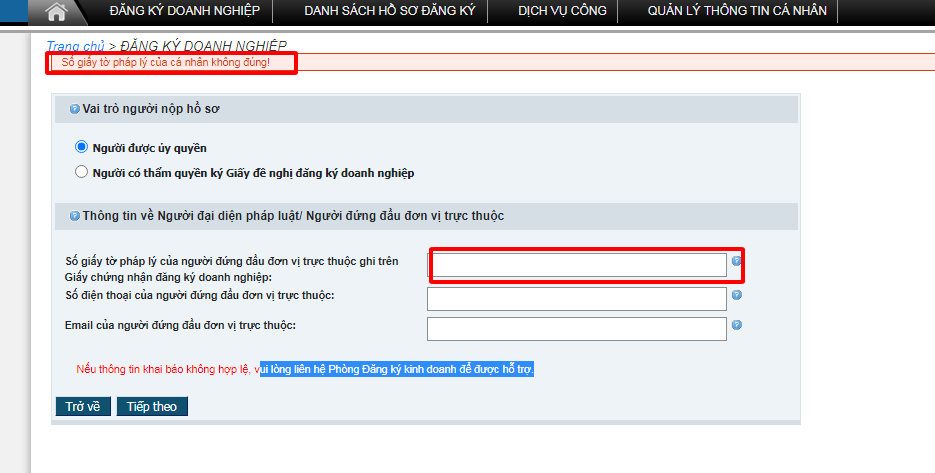Select the Người được ủy quyền radio option
The image size is (935, 473).
tap(82, 147)
